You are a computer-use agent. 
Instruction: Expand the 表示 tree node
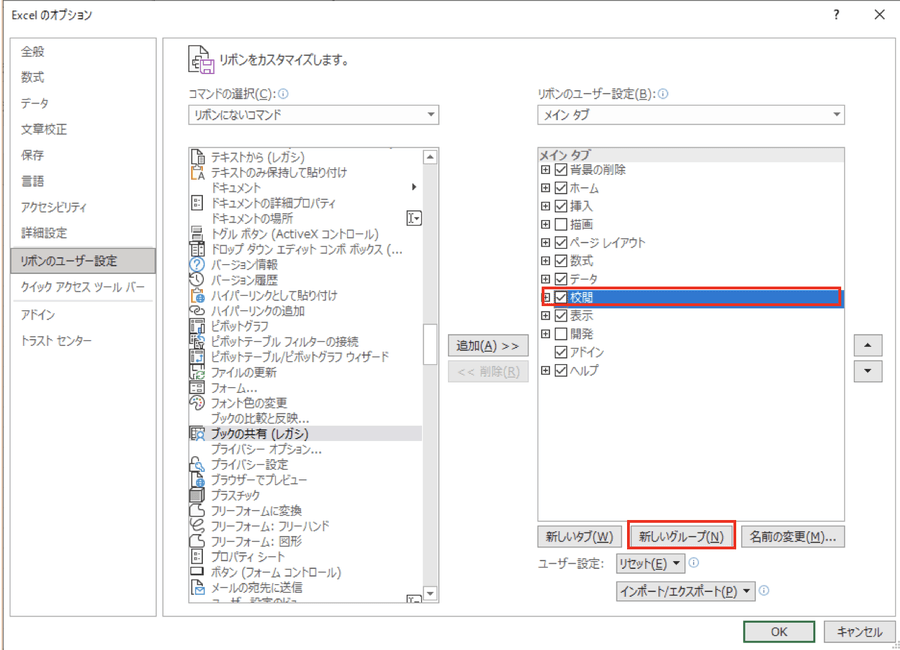pos(545,315)
